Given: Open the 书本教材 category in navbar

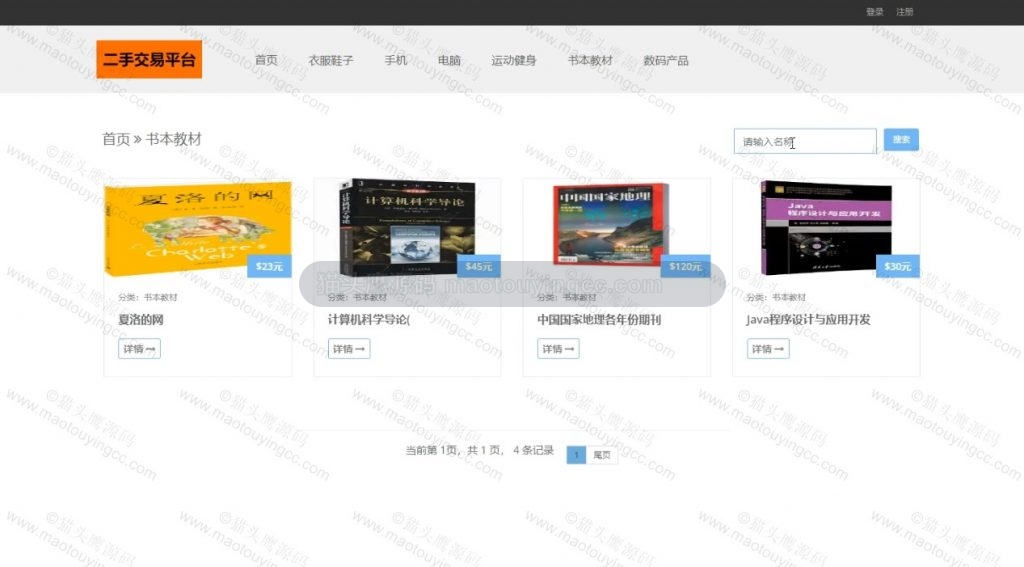Looking at the screenshot, I should (590, 60).
